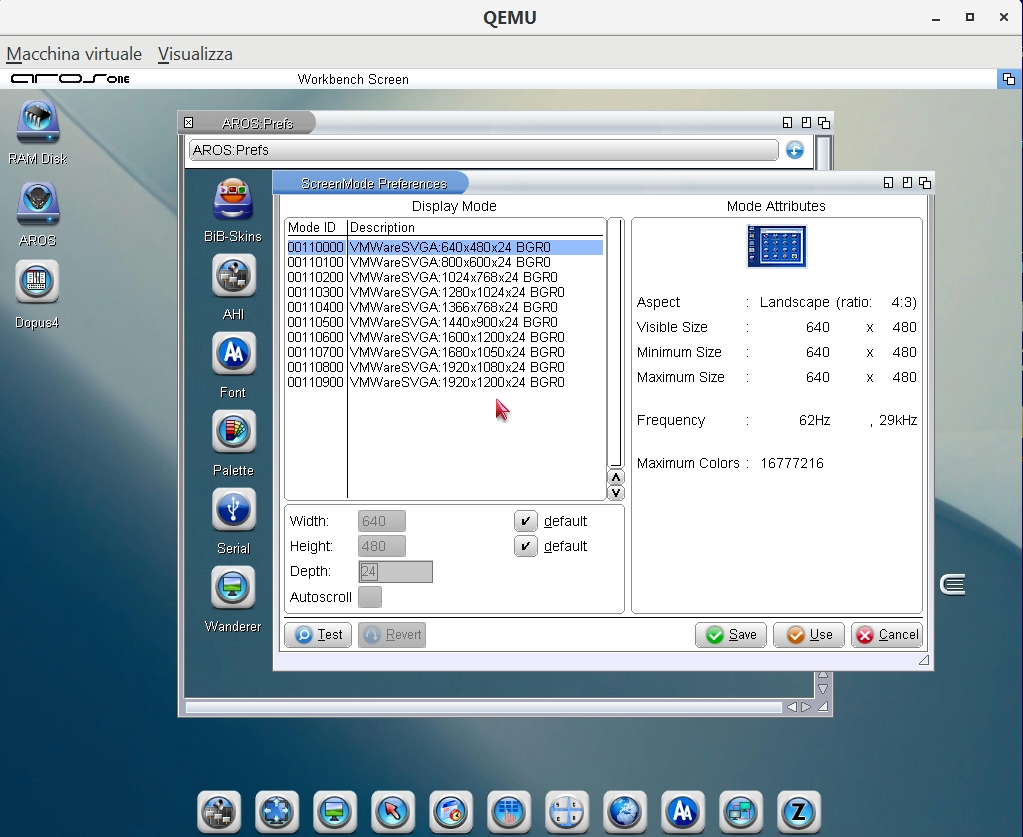The image size is (1023, 837).
Task: Toggle the Width default checkbox
Action: coord(525,521)
